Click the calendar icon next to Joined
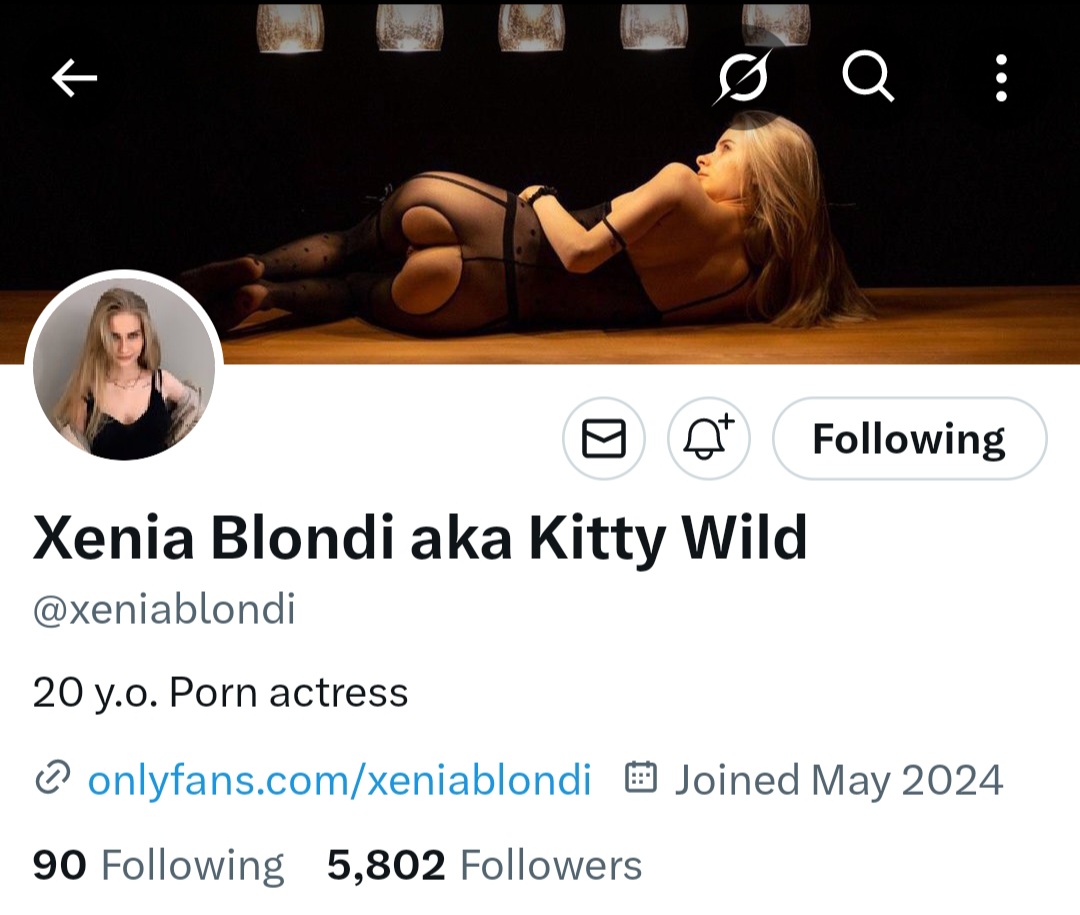Image resolution: width=1080 pixels, height=915 pixels. [x=640, y=778]
